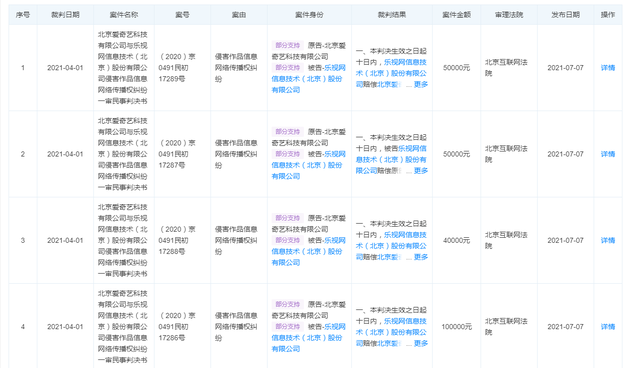Click the 发布日期 column header

pos(565,15)
